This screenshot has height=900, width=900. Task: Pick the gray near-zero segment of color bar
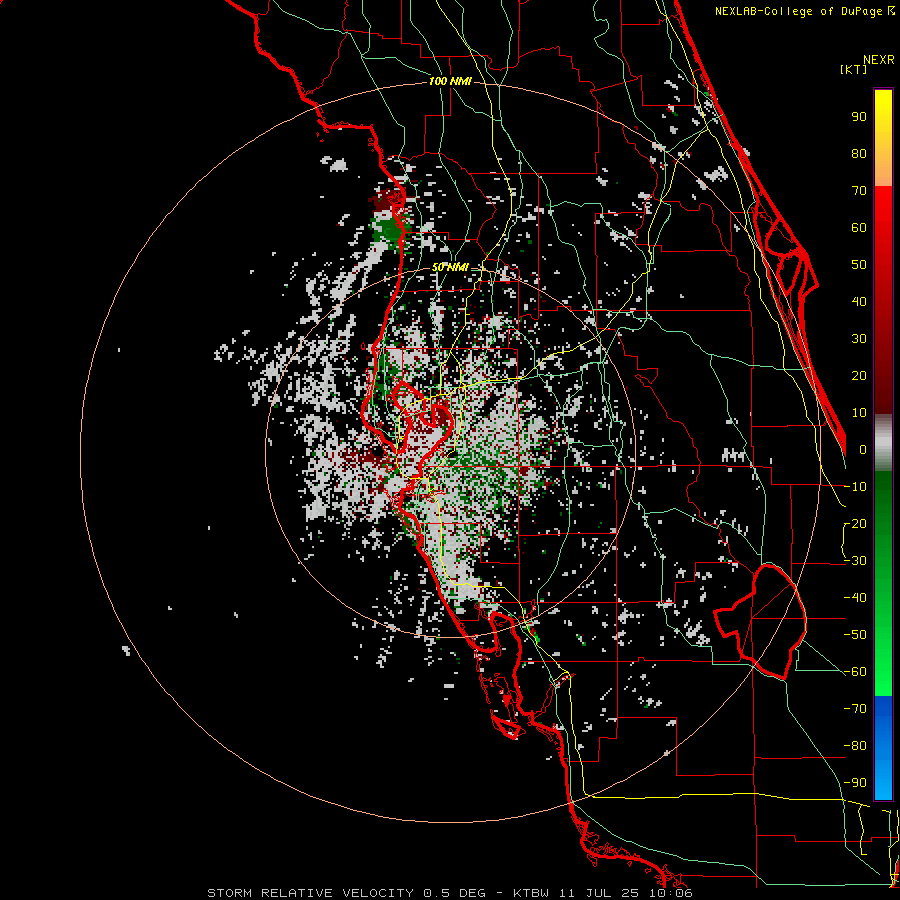pyautogui.click(x=883, y=443)
